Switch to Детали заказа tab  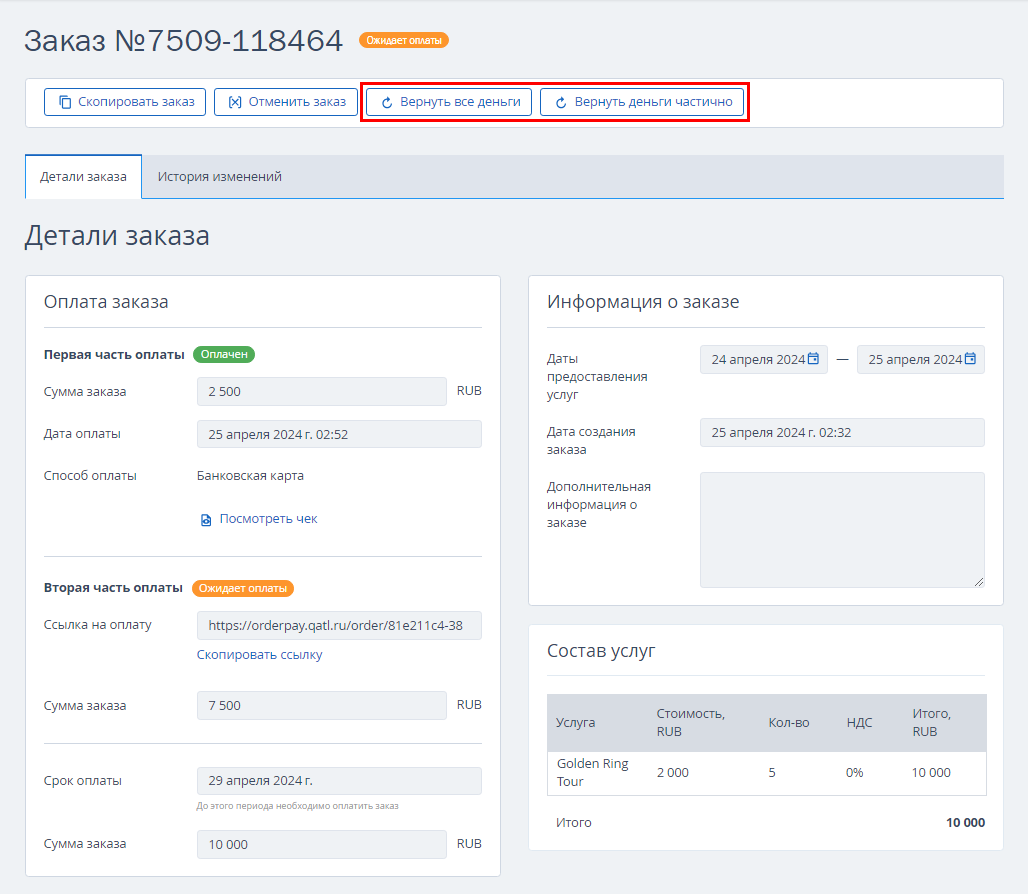click(83, 177)
